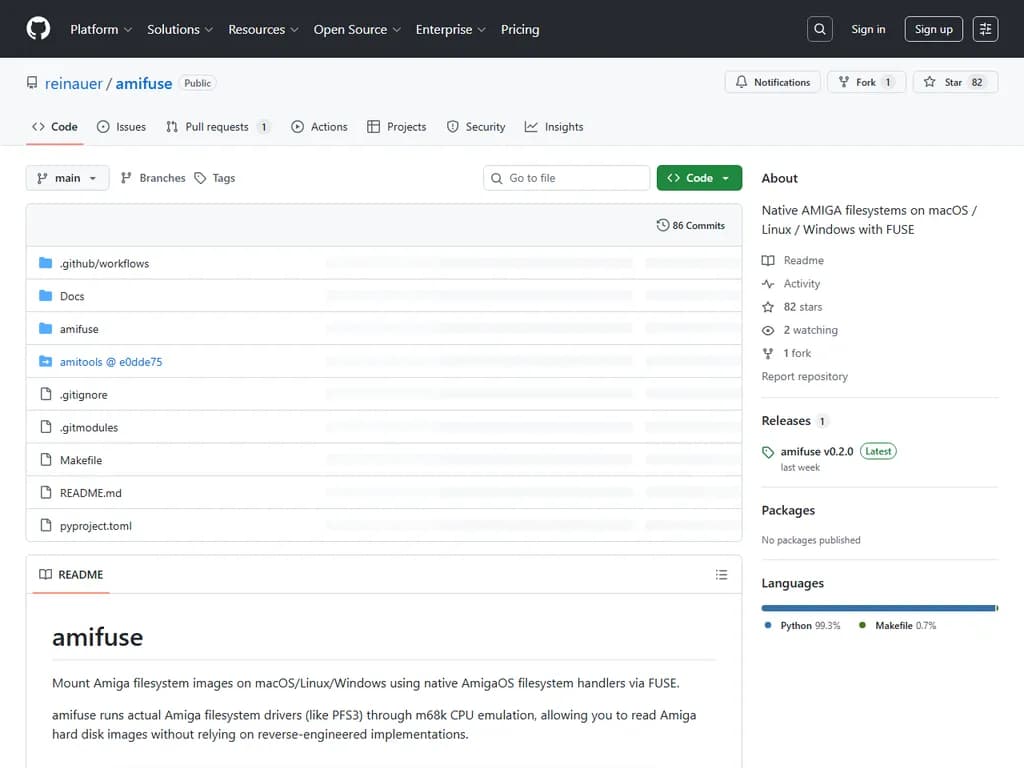The image size is (1024, 768).
Task: Click the Notifications bell button
Action: pyautogui.click(x=772, y=82)
